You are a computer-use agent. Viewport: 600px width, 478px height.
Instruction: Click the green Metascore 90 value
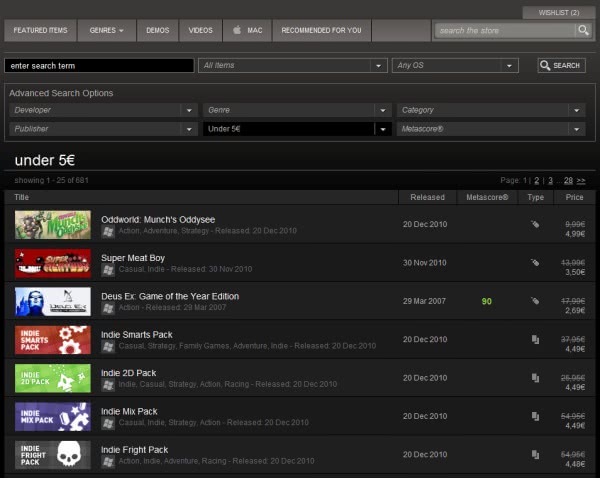pos(487,301)
